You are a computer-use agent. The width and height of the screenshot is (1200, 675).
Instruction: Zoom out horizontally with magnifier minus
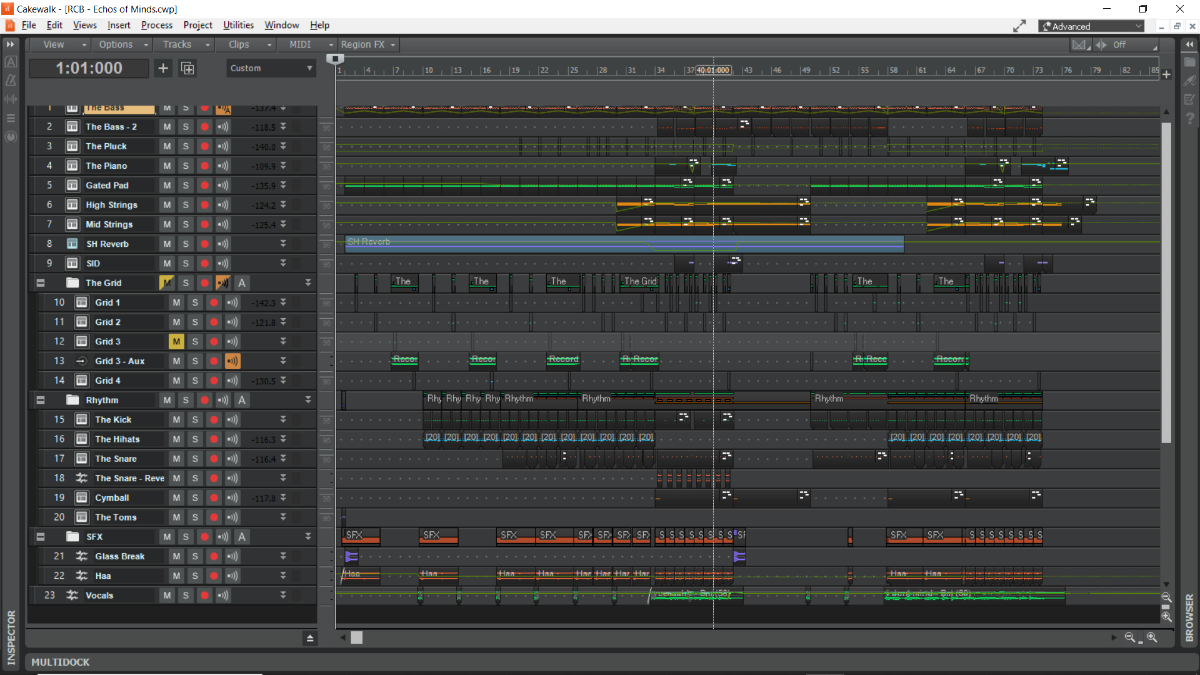click(x=1130, y=637)
